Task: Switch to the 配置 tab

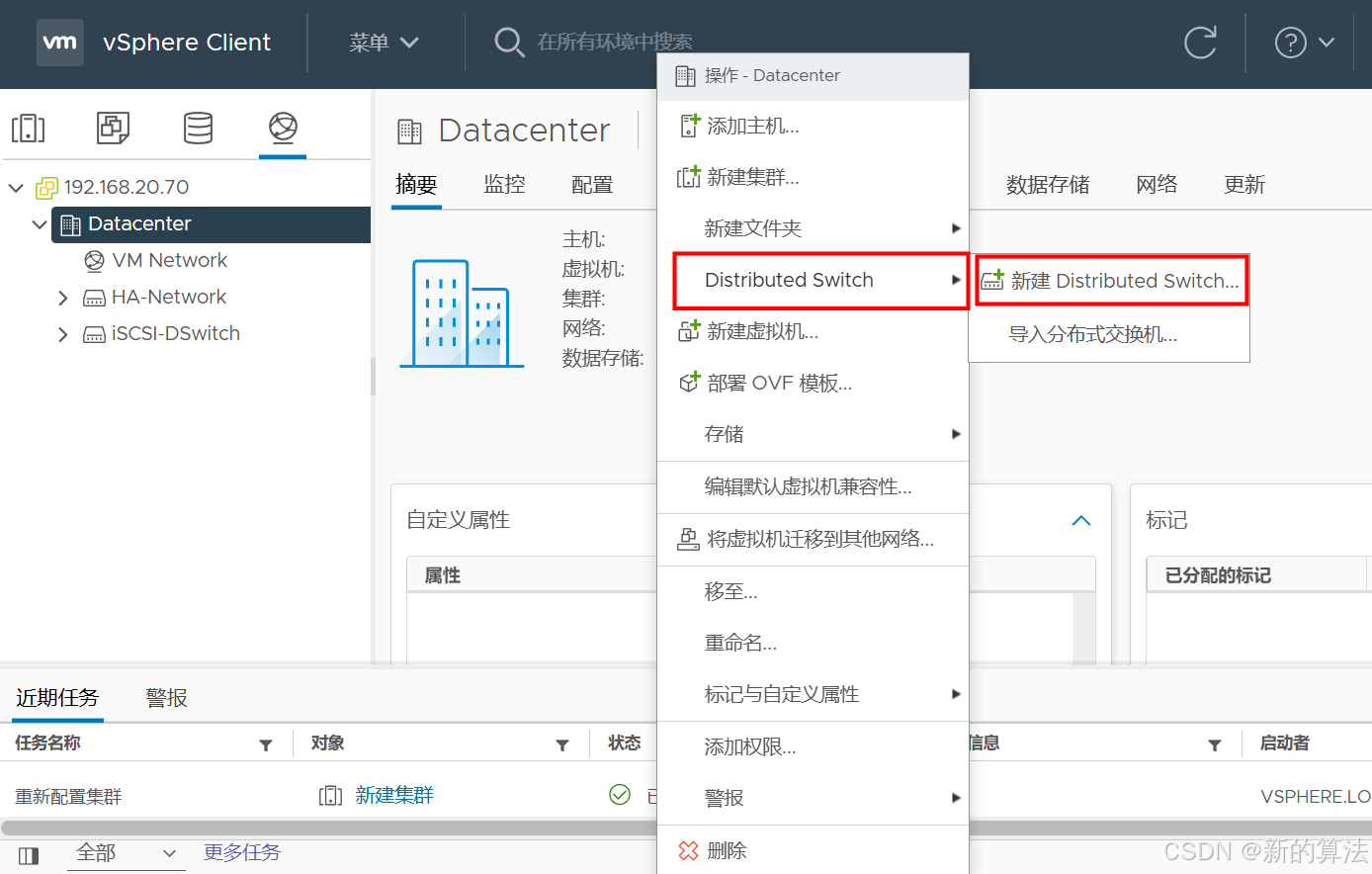Action: 592,185
